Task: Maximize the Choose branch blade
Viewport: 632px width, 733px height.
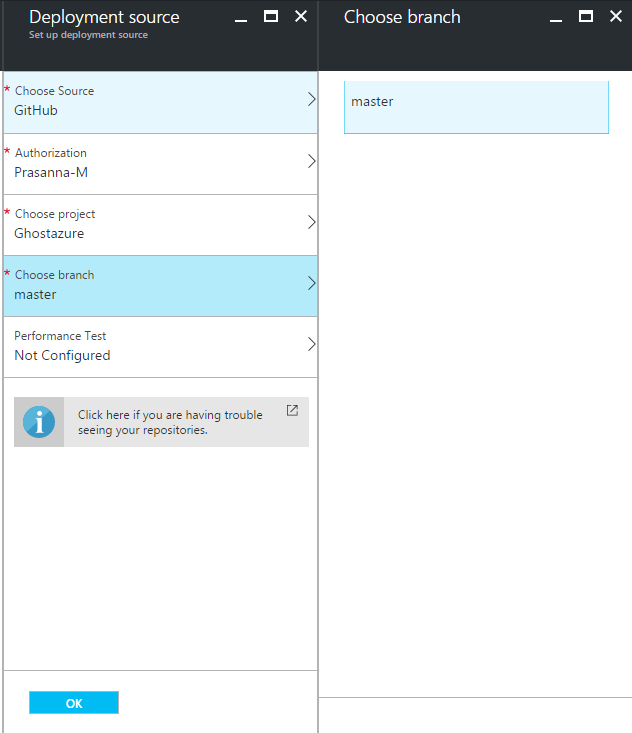Action: click(586, 17)
